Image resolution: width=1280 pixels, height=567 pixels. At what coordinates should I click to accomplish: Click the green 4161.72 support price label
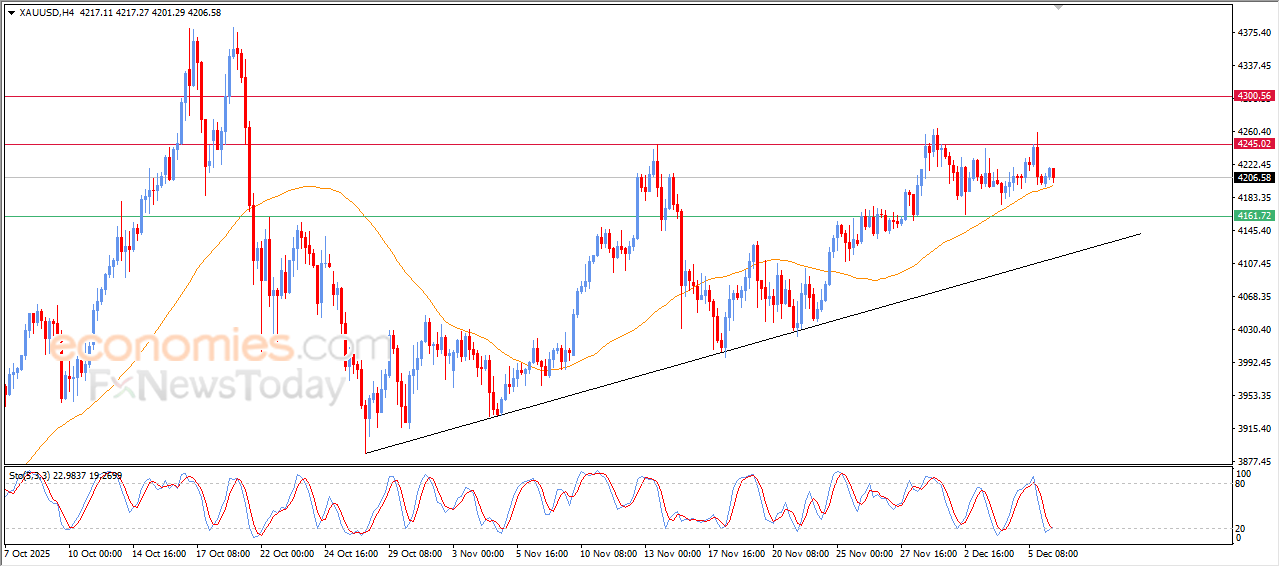pos(1254,216)
